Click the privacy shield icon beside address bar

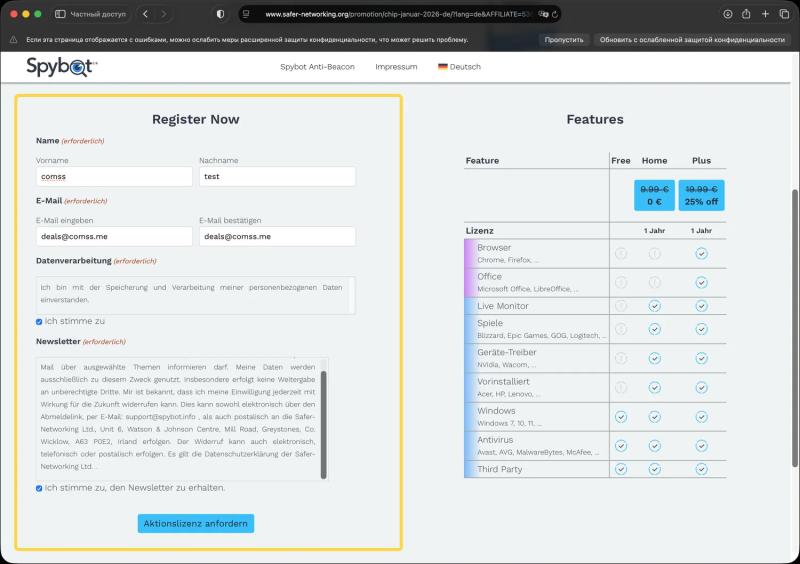(220, 14)
